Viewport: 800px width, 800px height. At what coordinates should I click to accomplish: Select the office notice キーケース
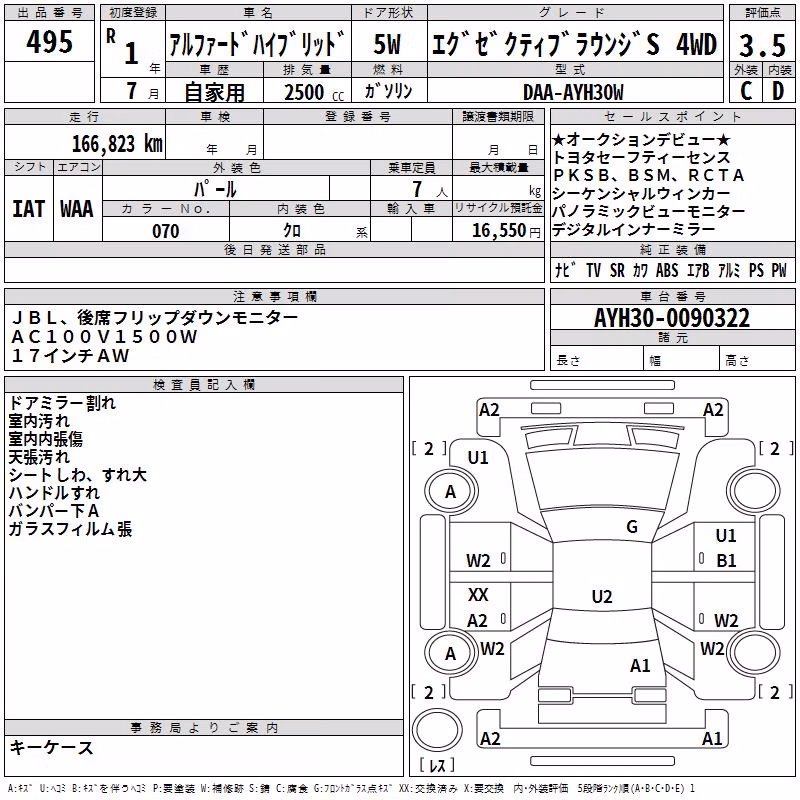click(x=52, y=747)
